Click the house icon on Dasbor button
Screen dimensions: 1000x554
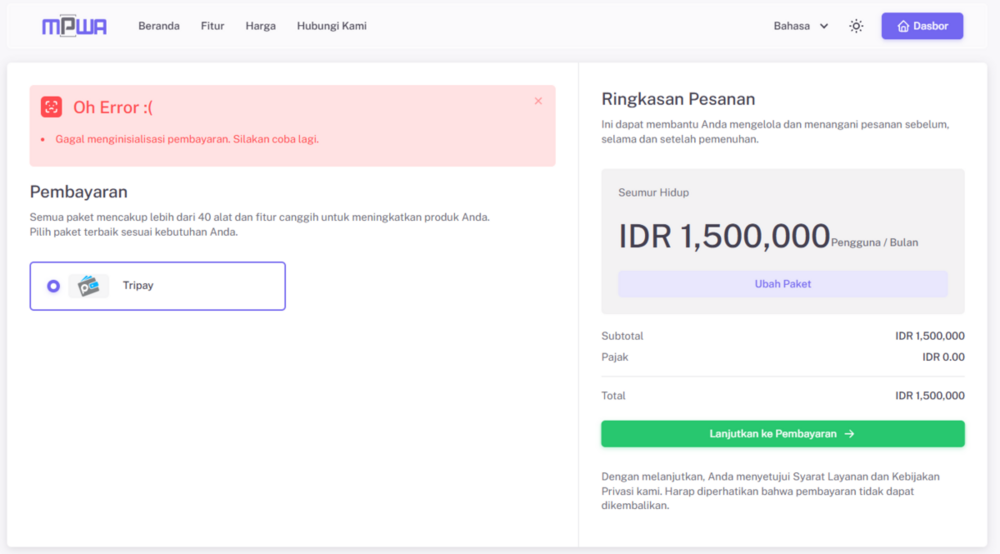pos(903,26)
